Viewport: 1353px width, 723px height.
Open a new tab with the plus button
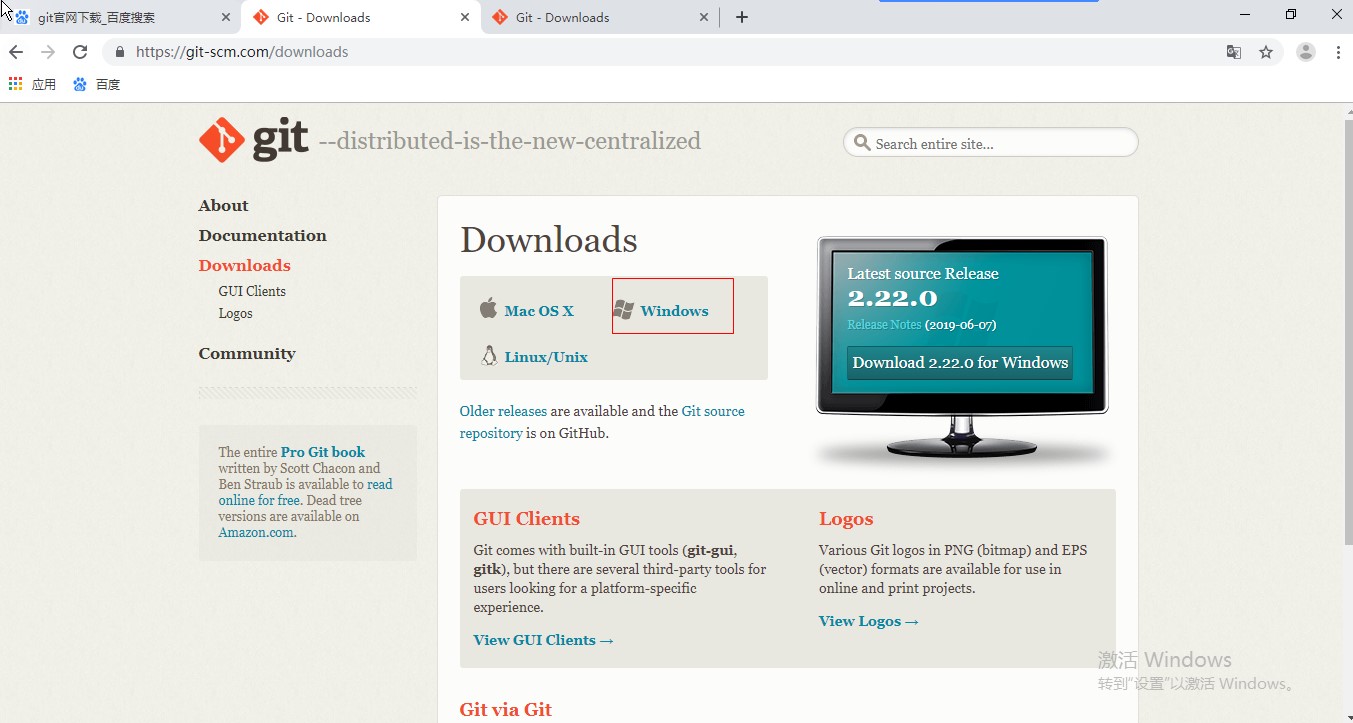[x=741, y=17]
